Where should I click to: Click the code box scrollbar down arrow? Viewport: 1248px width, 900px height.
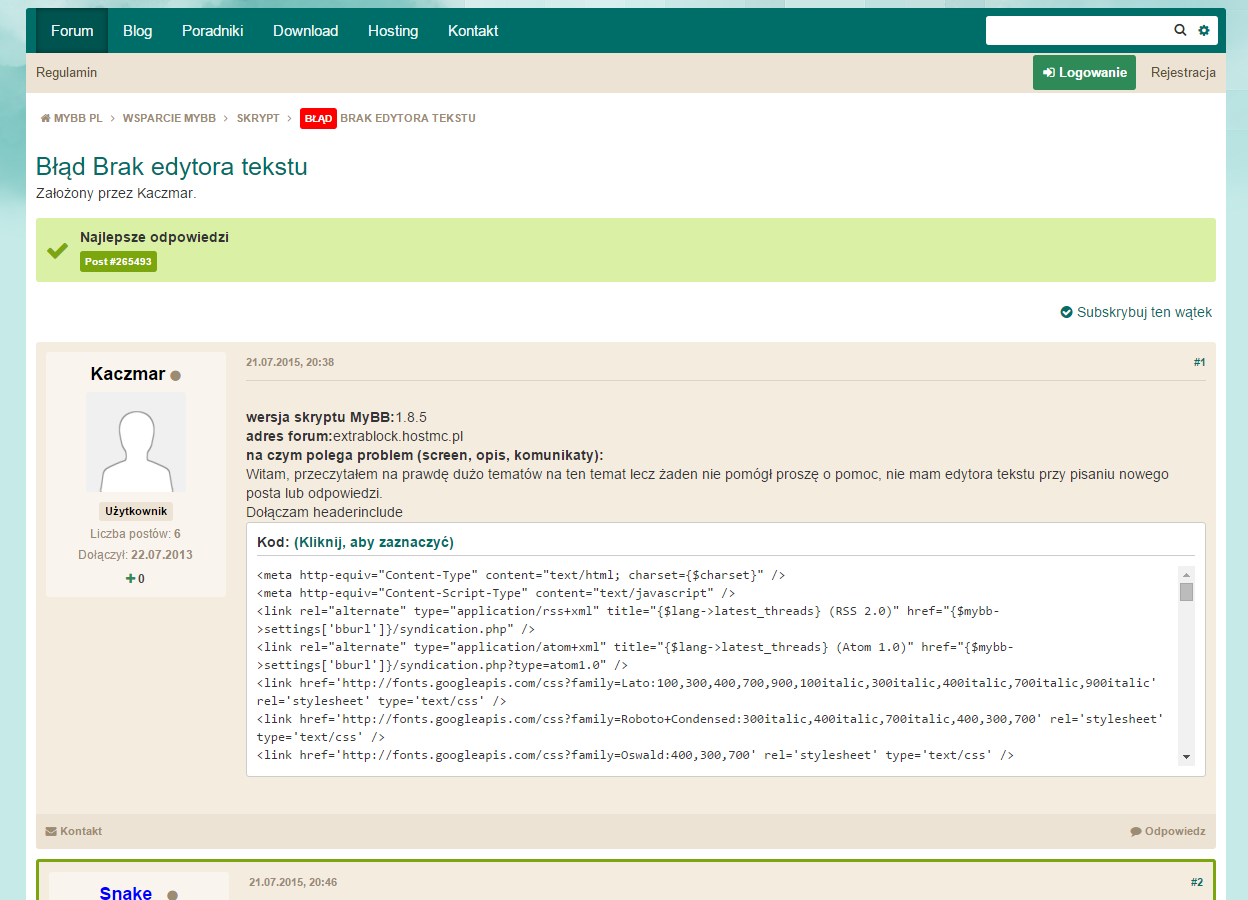[1186, 757]
